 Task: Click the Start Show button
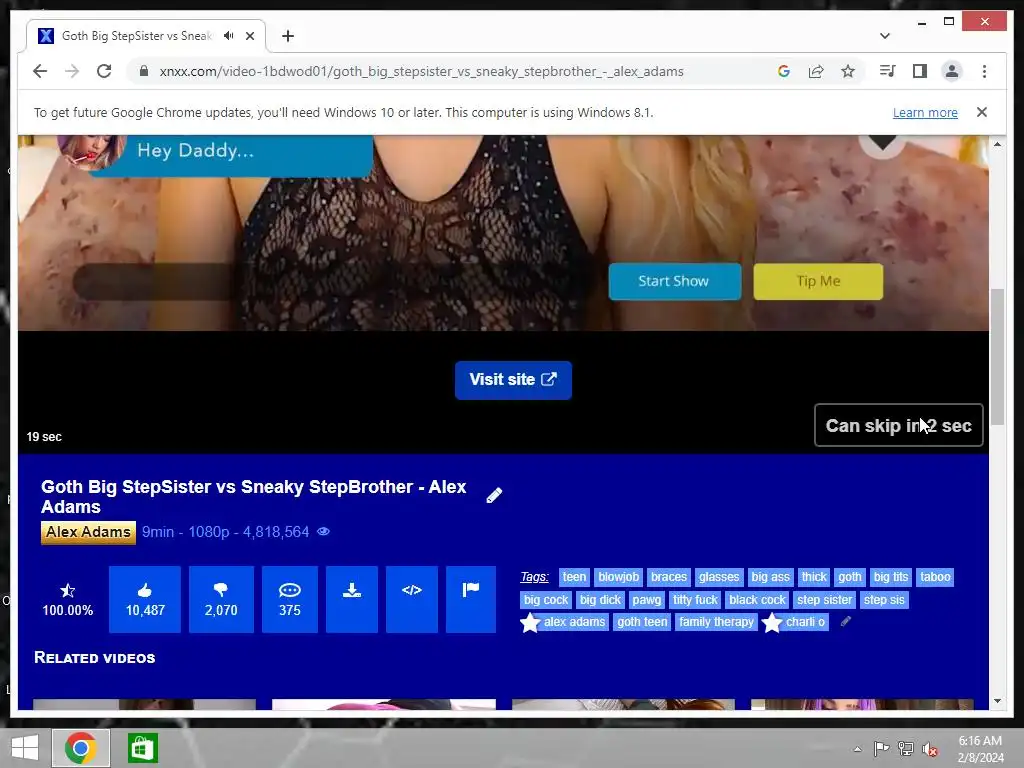675,281
